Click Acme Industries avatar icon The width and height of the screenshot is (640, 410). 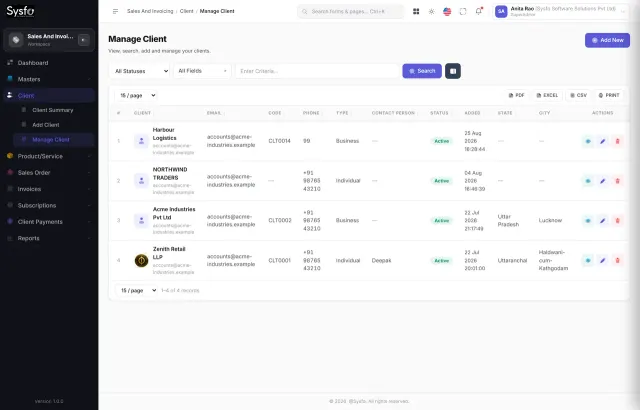(141, 220)
